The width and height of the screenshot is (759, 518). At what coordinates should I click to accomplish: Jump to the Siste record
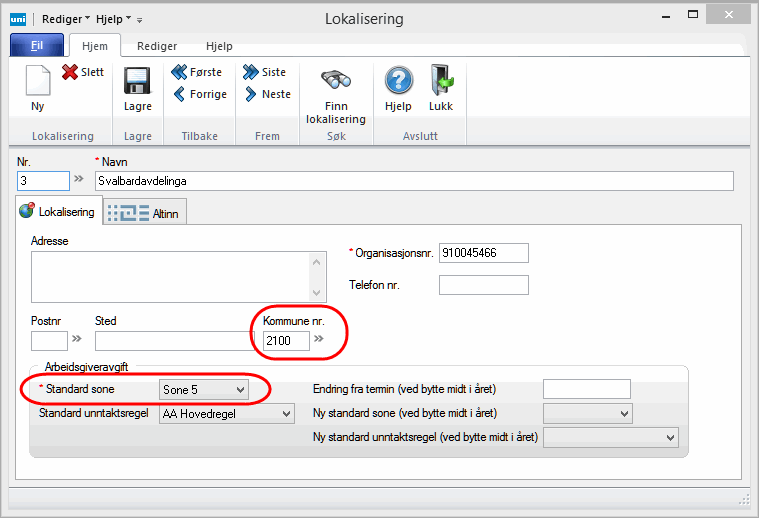coord(251,72)
